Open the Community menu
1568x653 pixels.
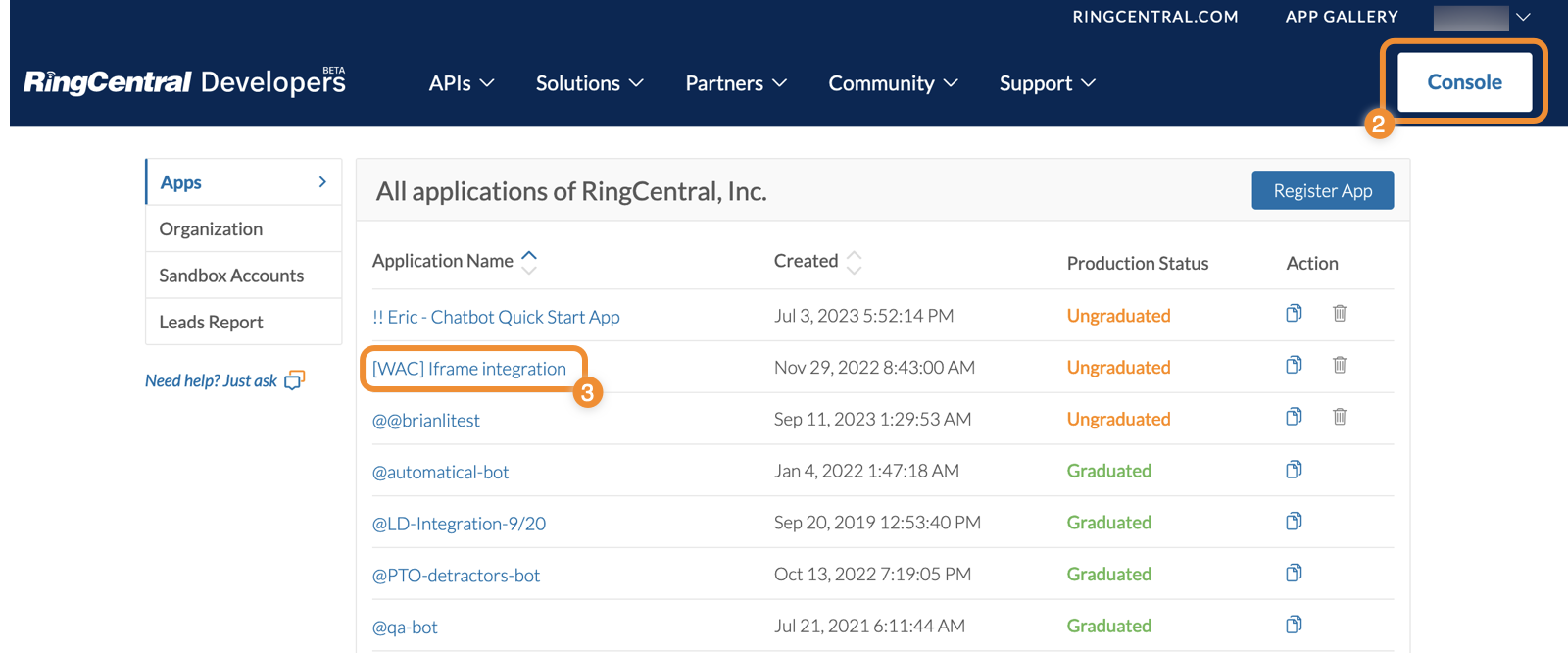(893, 83)
